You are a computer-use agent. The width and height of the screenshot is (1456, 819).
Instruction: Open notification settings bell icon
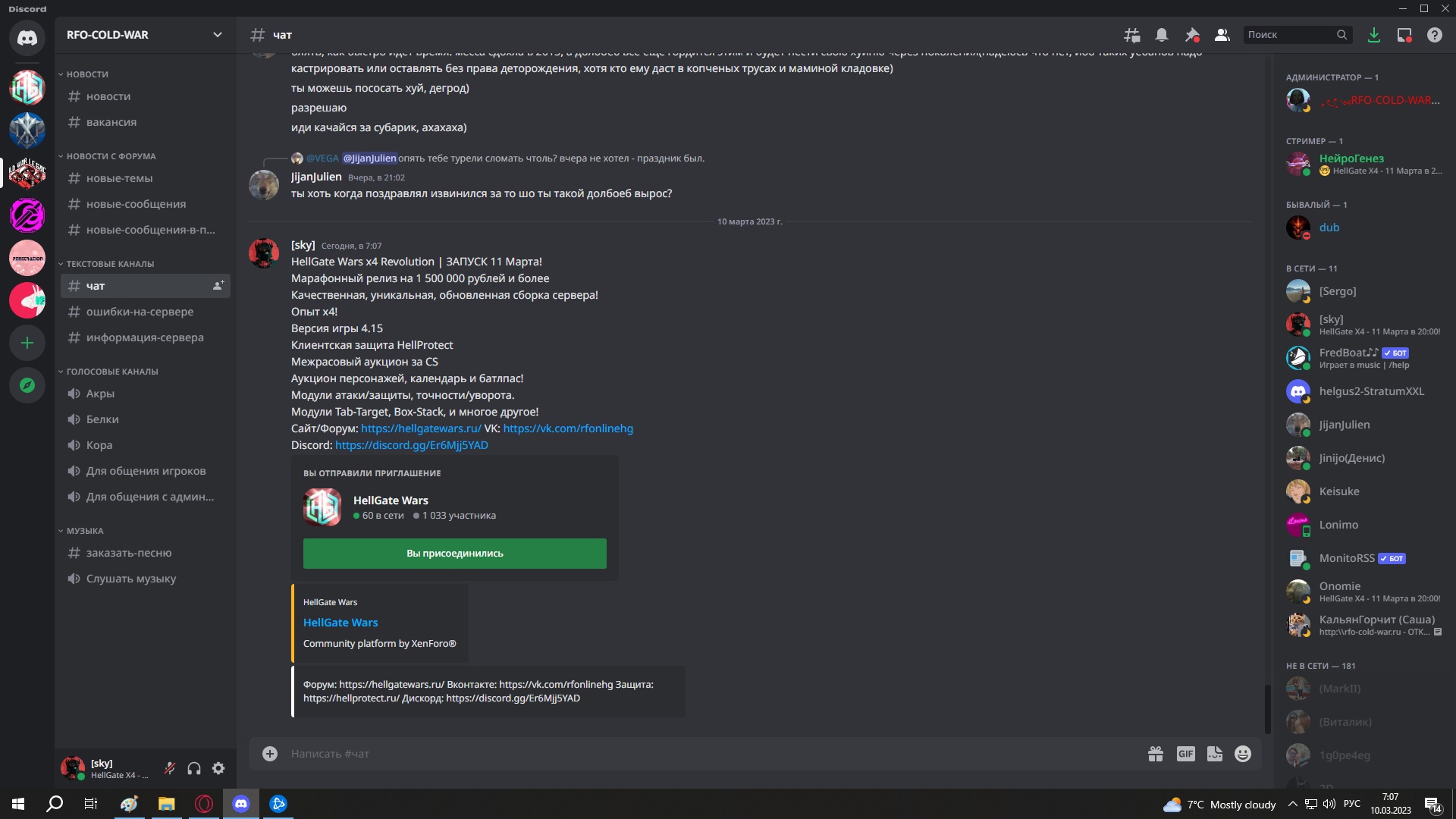coord(1162,35)
